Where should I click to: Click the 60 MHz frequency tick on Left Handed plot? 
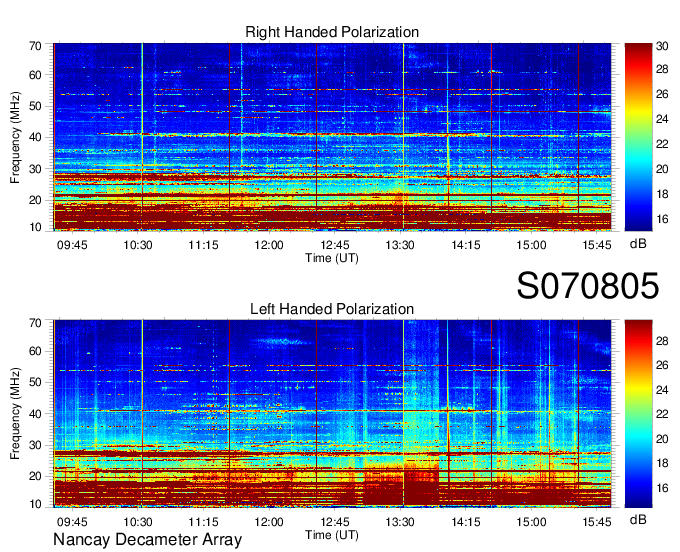pos(35,351)
